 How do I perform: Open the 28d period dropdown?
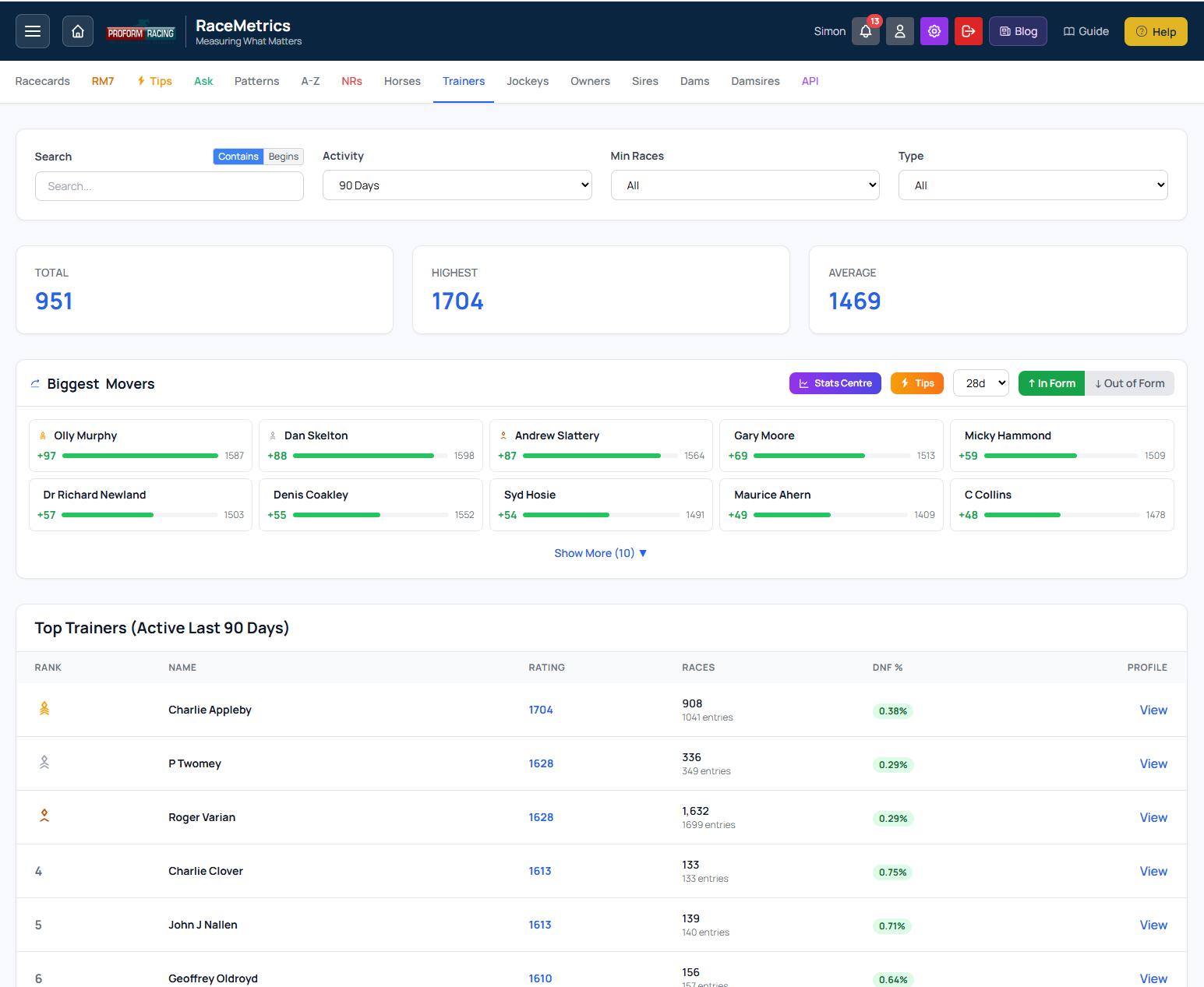point(981,383)
